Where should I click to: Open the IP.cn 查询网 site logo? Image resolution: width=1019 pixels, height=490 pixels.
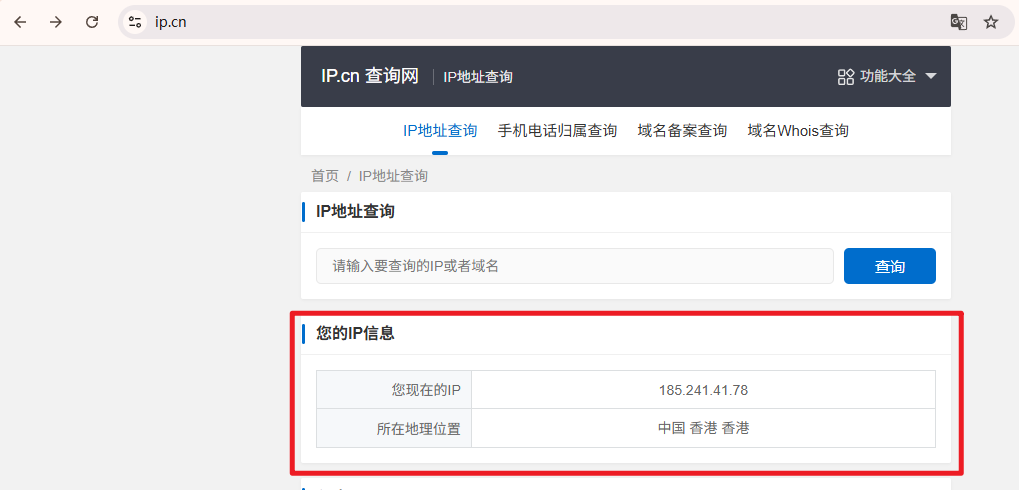(369, 76)
